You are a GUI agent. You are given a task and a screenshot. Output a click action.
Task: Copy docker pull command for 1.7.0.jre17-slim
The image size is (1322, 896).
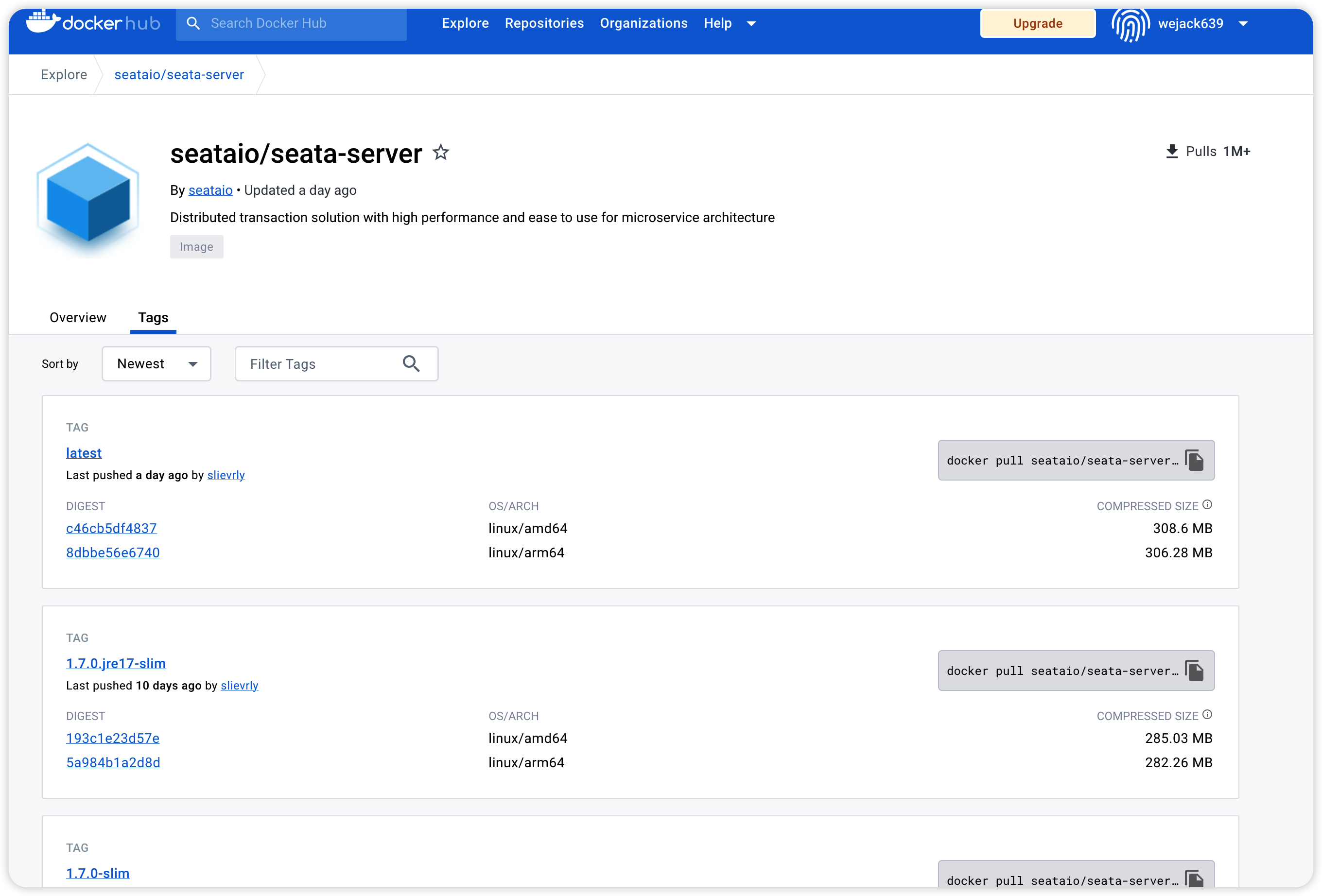(1194, 670)
